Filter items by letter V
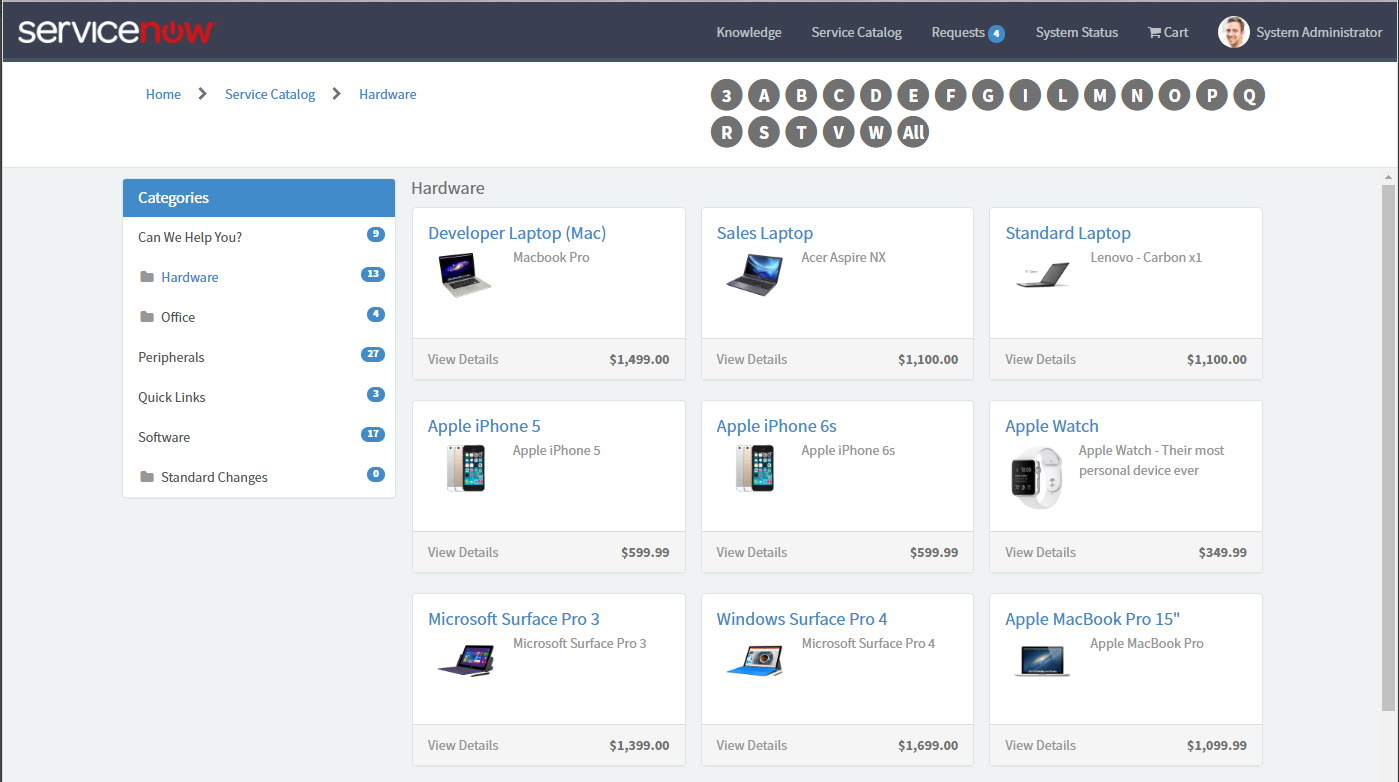 coord(838,132)
